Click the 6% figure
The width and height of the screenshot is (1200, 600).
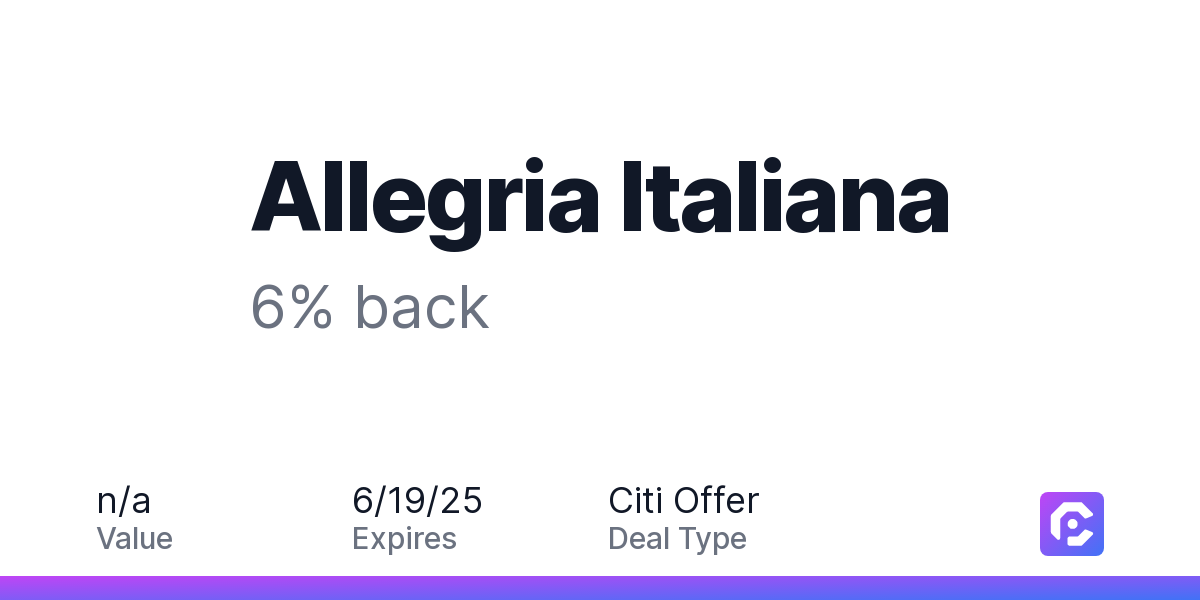292,308
